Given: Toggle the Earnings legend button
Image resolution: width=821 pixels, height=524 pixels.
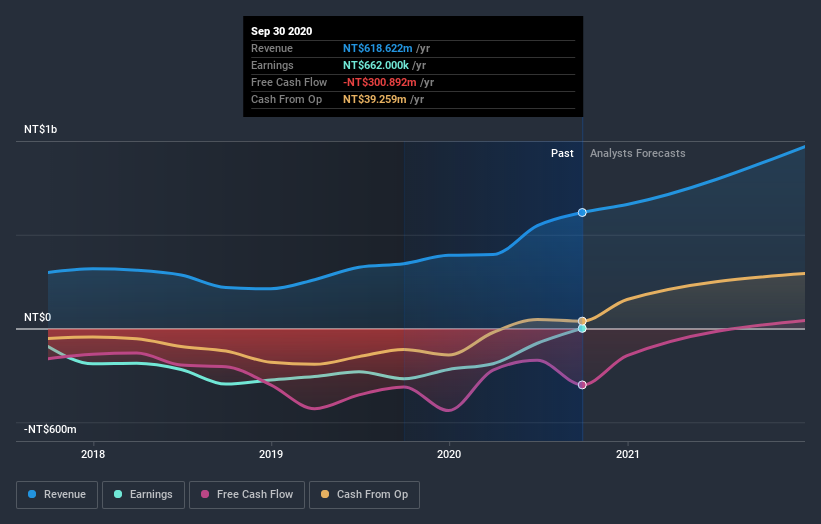Looking at the screenshot, I should point(143,495).
